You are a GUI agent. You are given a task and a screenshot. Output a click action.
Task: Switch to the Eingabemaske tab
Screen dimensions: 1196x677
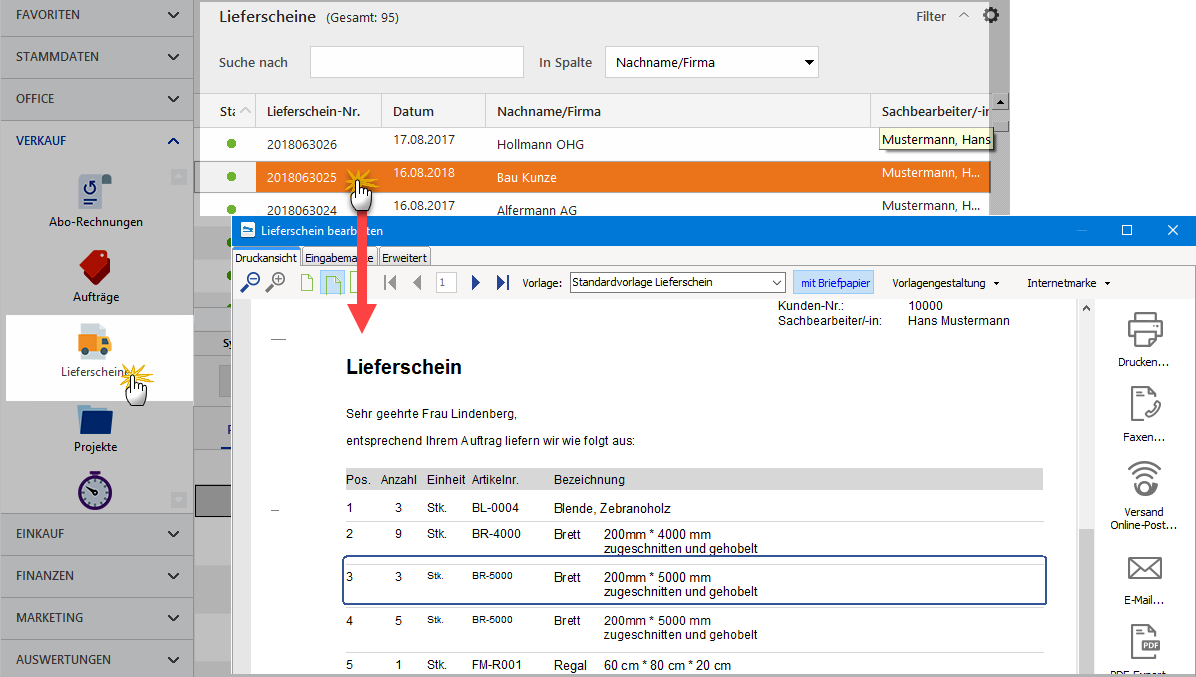click(x=339, y=258)
